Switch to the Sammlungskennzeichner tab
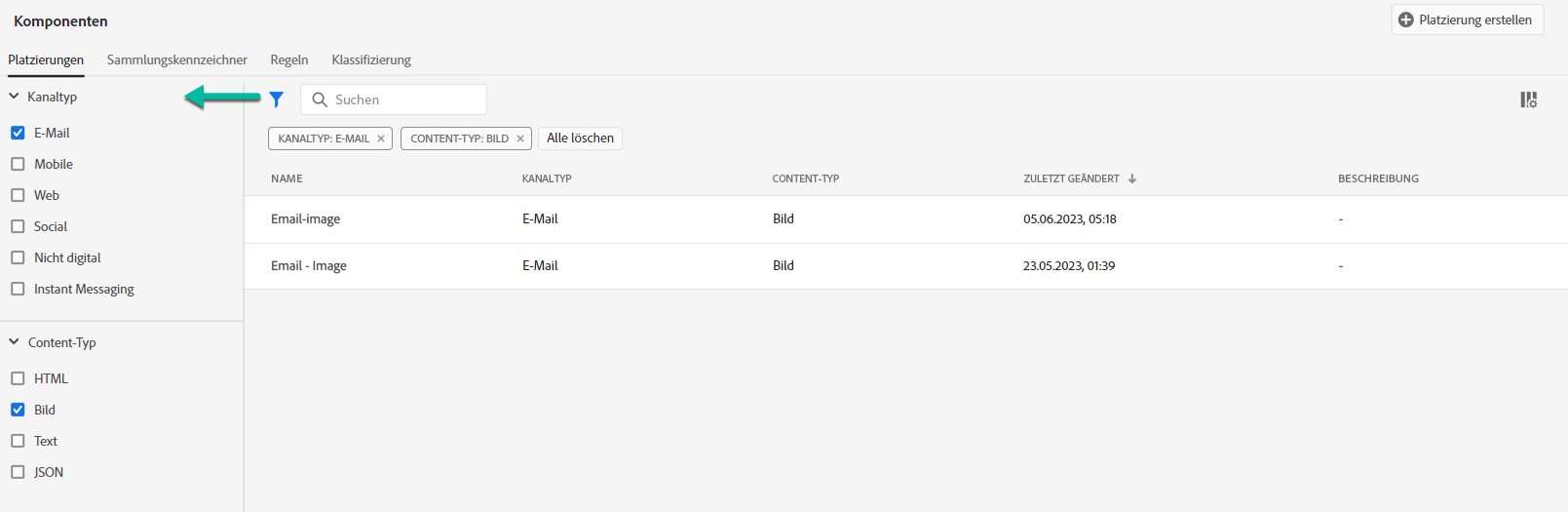 tap(176, 59)
